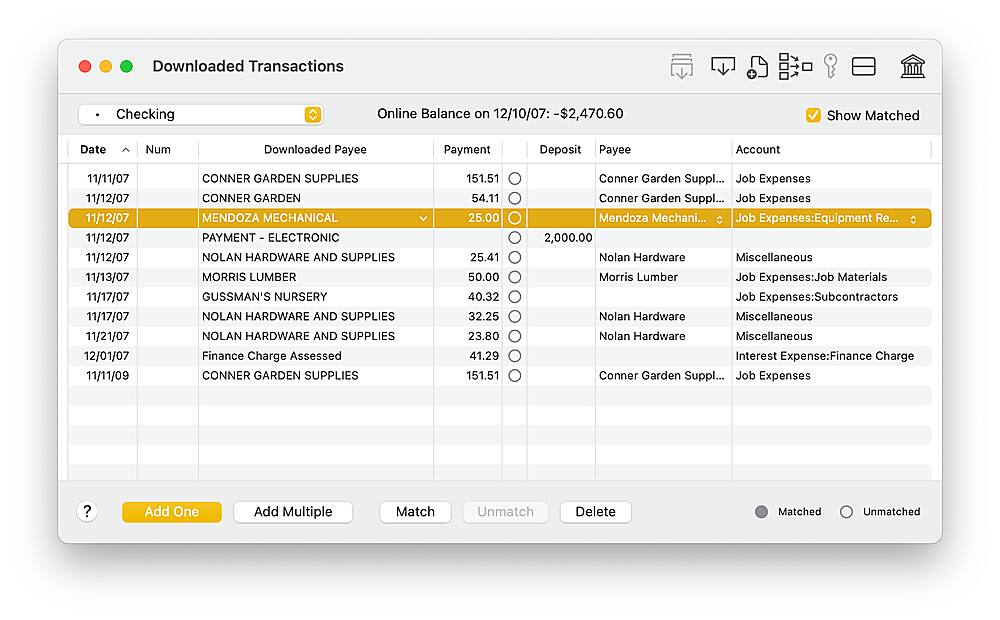Click the Payment column header
This screenshot has height=620, width=1000.
467,150
